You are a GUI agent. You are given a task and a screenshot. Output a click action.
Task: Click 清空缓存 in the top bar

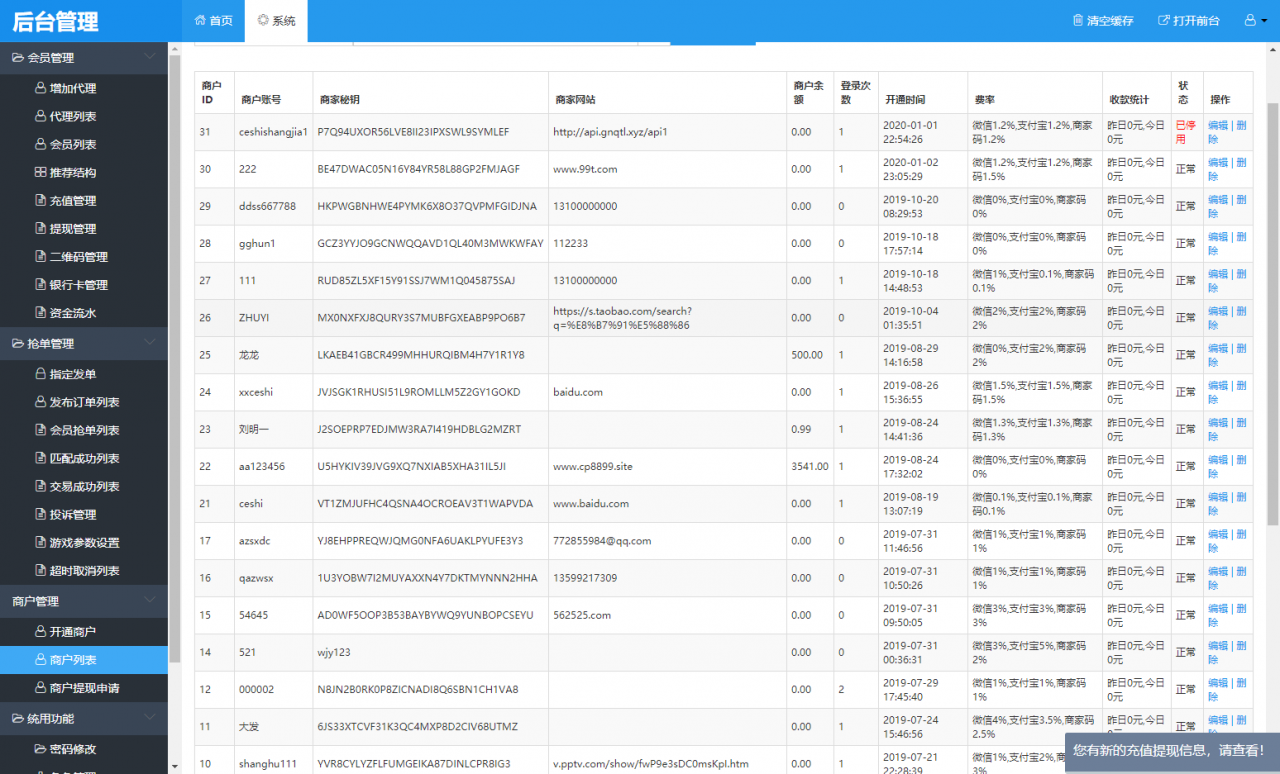tap(1103, 20)
